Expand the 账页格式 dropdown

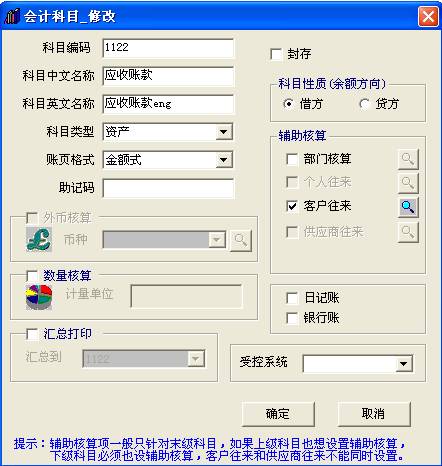(x=224, y=160)
